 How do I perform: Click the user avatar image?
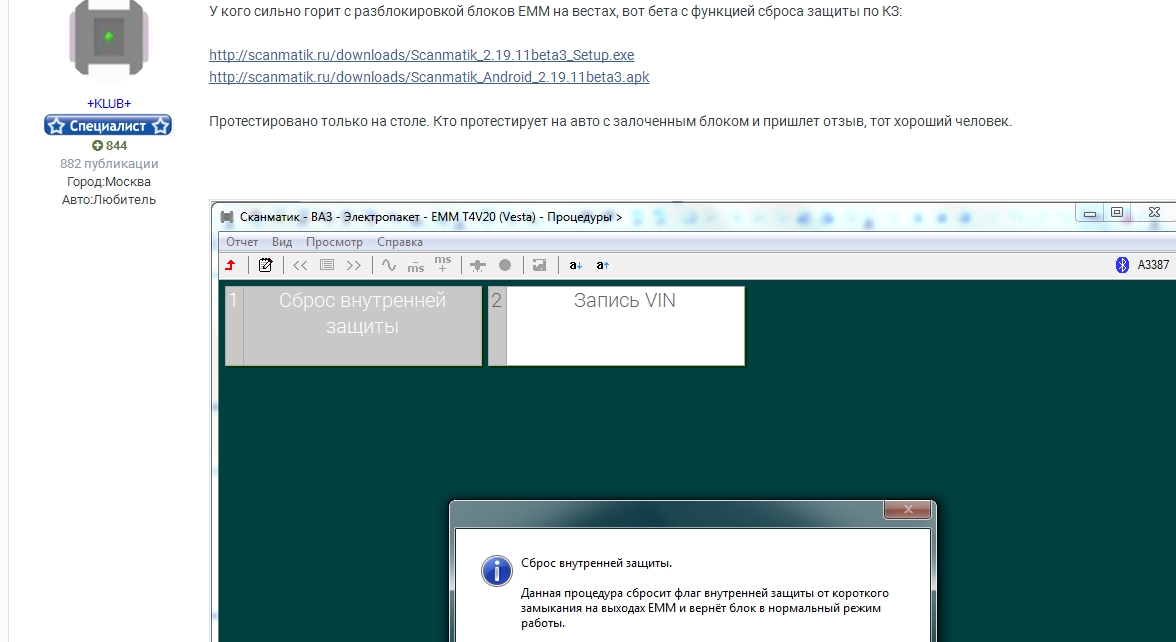[109, 38]
